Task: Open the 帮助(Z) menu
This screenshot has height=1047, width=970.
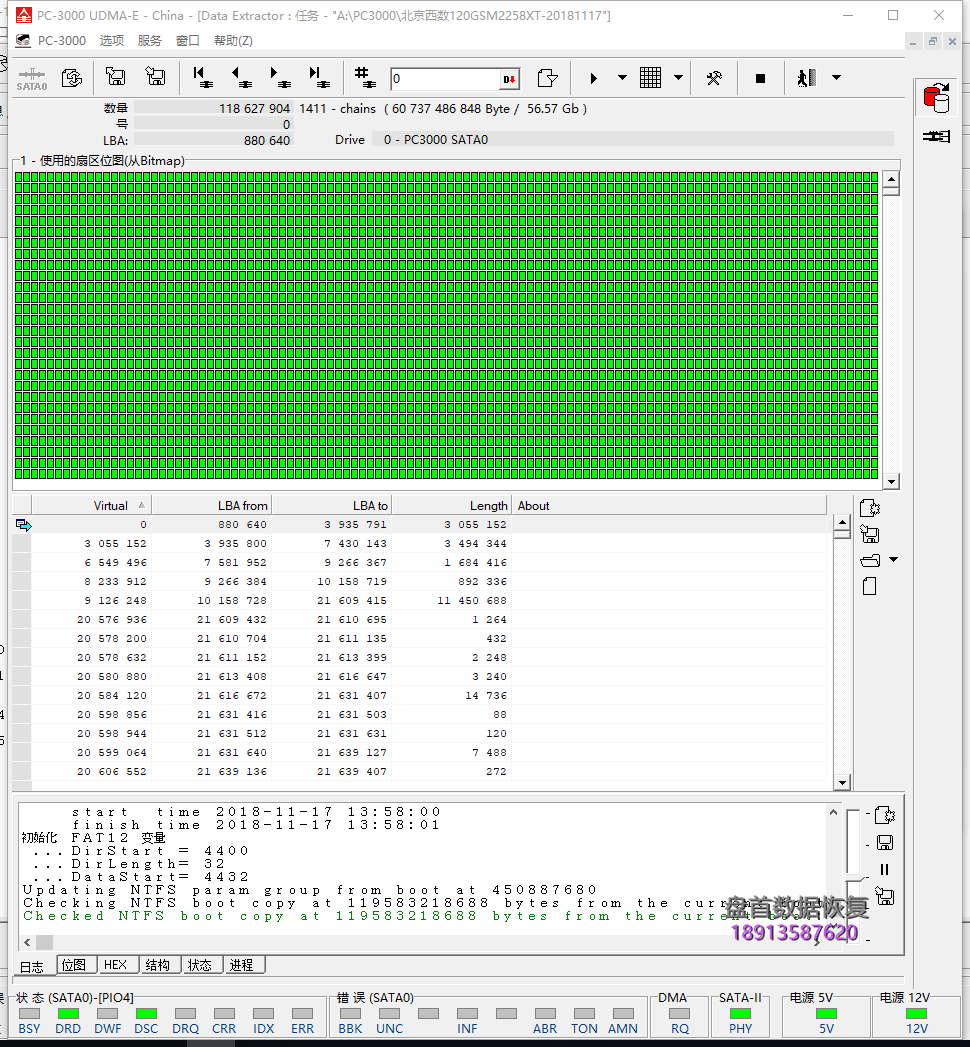Action: pyautogui.click(x=233, y=41)
